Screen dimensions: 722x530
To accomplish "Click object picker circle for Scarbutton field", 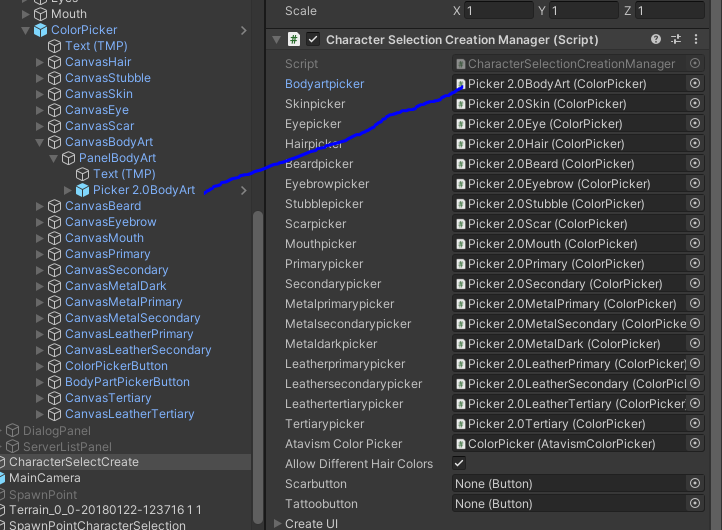I will pyautogui.click(x=695, y=484).
